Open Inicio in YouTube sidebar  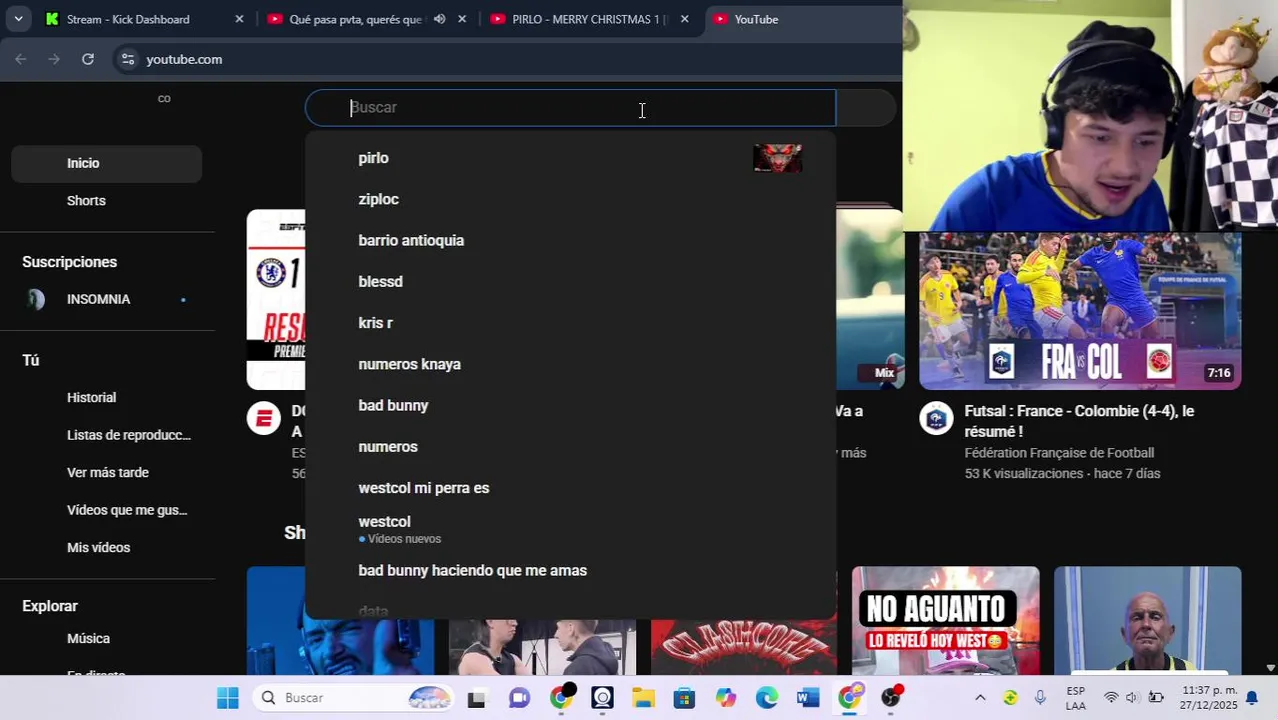(106, 163)
